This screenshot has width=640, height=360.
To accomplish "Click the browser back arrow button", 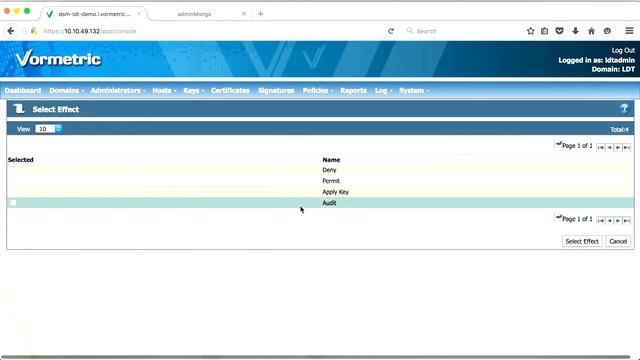I will coord(11,31).
